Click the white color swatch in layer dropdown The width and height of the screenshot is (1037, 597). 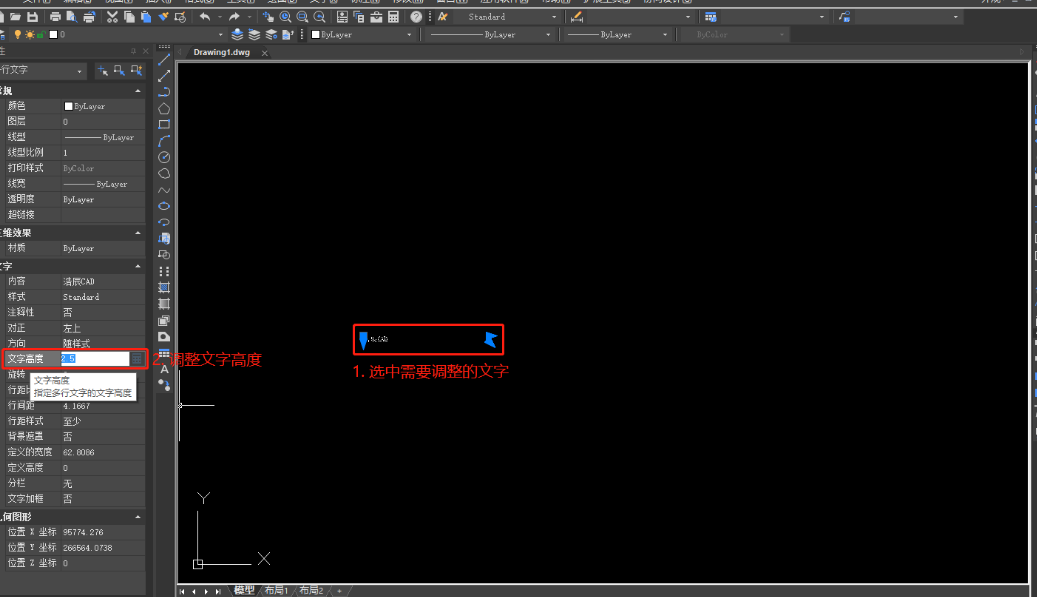54,34
